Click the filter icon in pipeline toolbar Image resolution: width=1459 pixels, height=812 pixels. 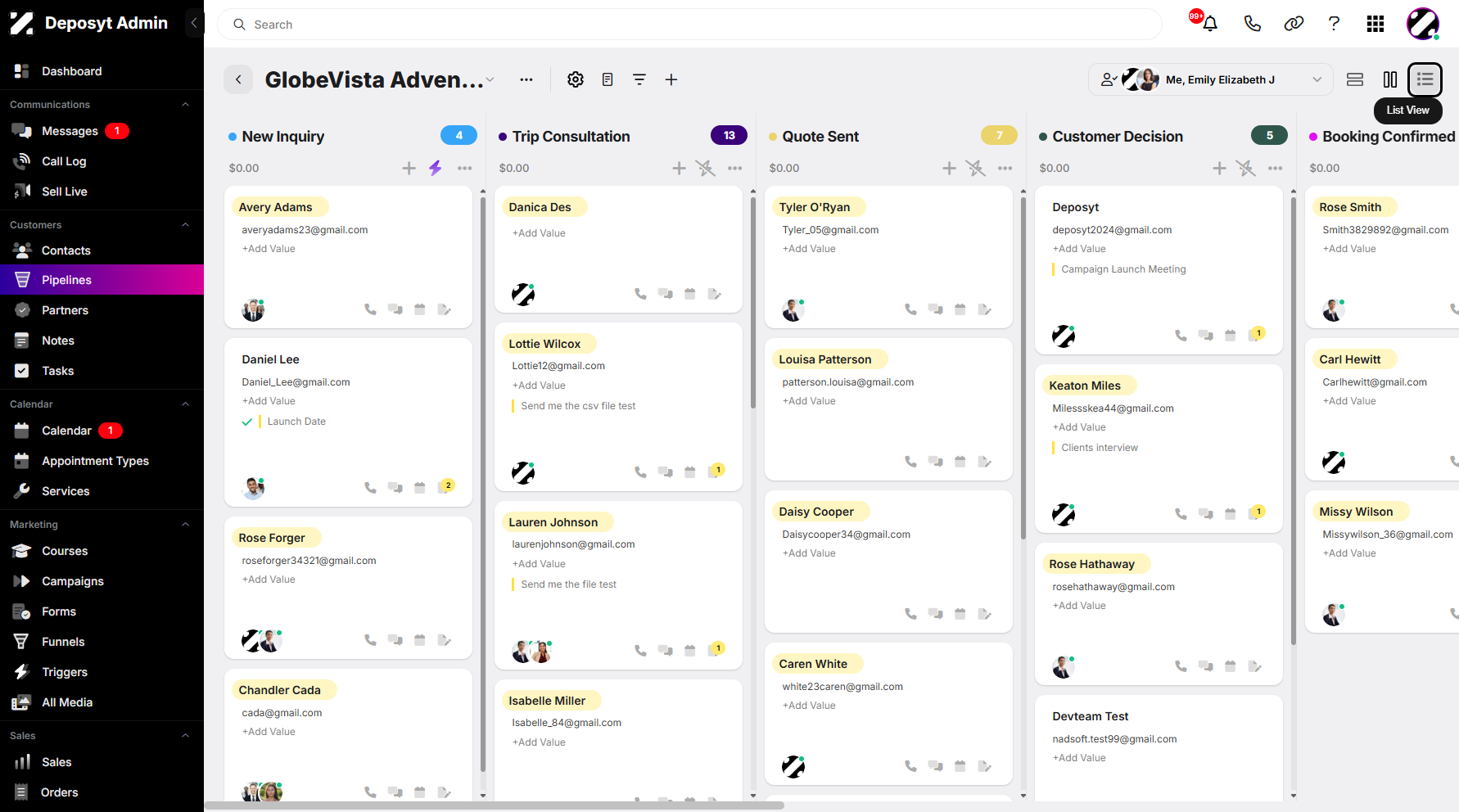point(639,79)
